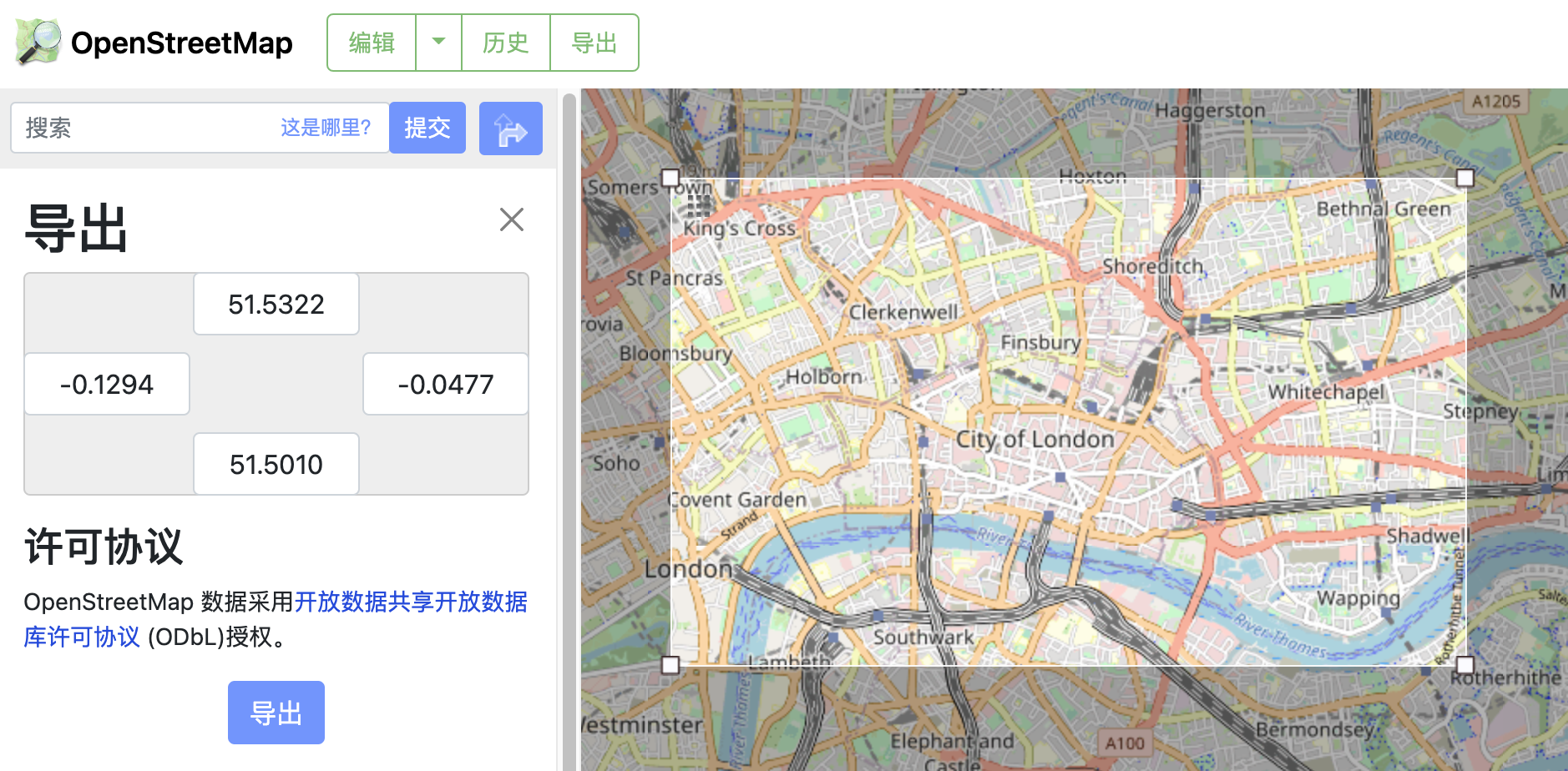Click the Holborn map label

coord(823,377)
